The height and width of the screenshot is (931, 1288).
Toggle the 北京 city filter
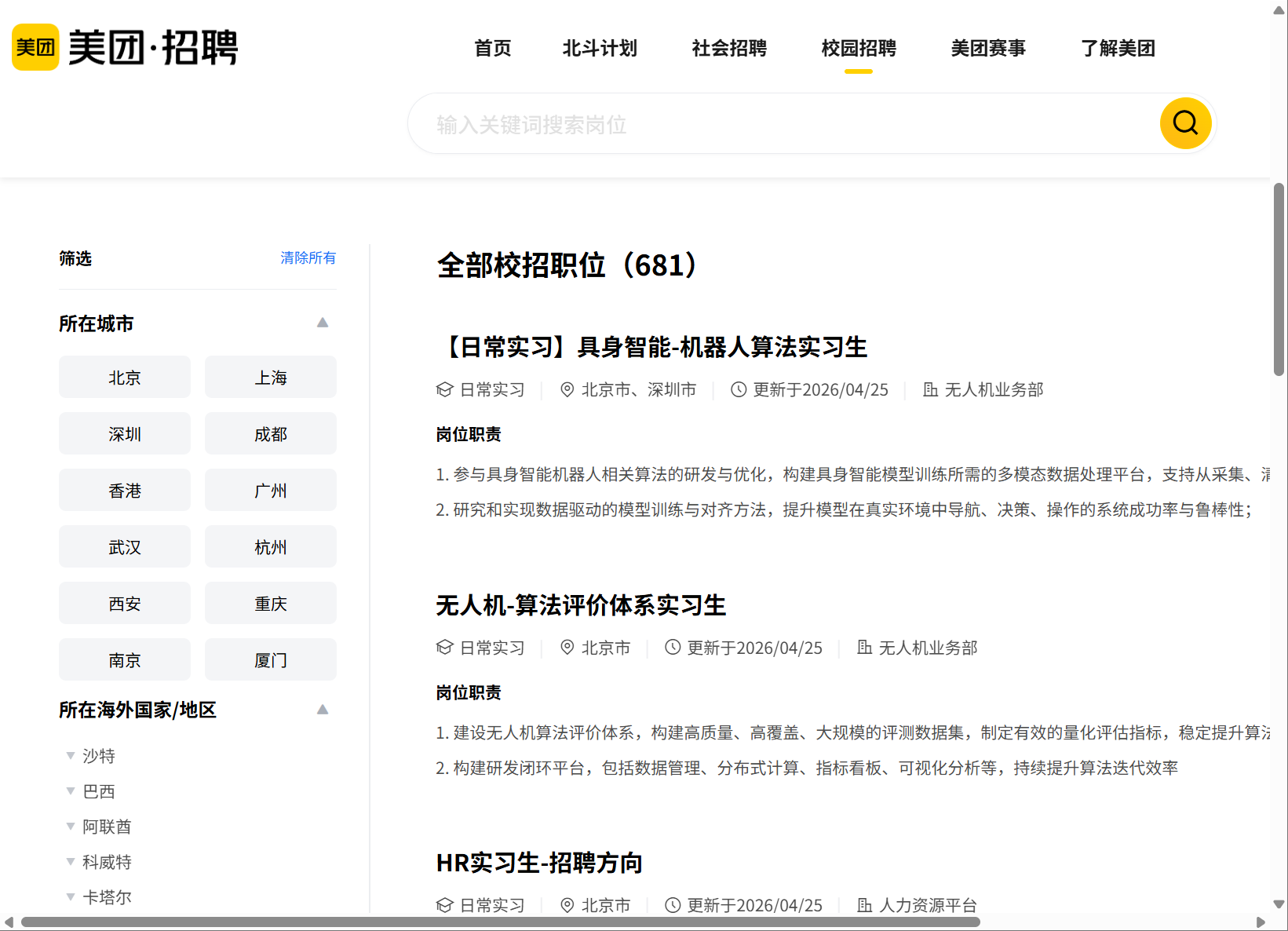(x=125, y=378)
